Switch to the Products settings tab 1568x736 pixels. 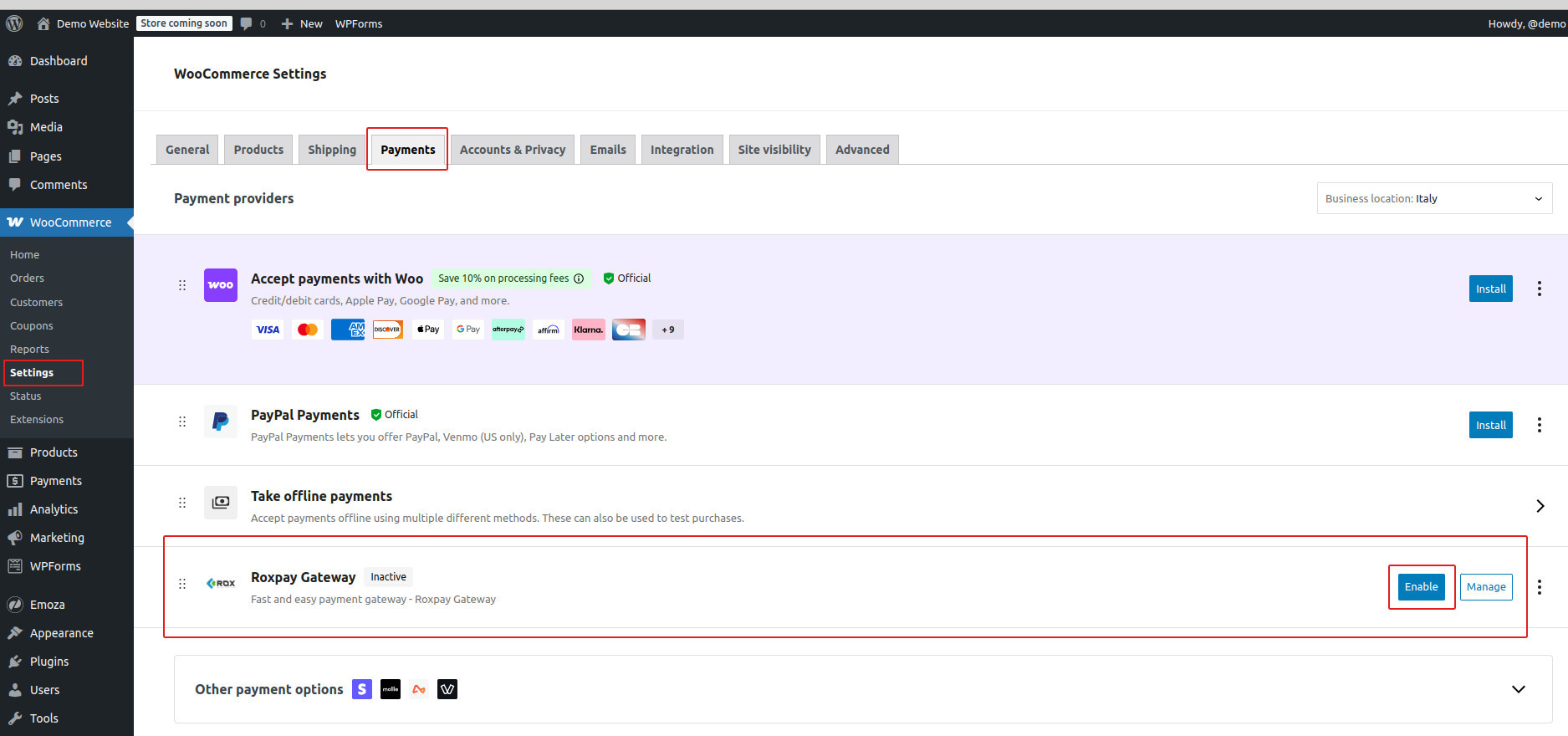click(258, 150)
